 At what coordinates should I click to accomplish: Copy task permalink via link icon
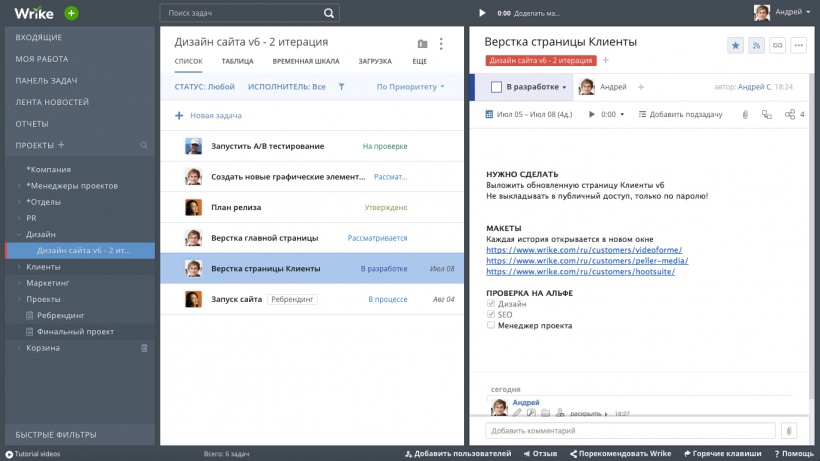click(777, 45)
